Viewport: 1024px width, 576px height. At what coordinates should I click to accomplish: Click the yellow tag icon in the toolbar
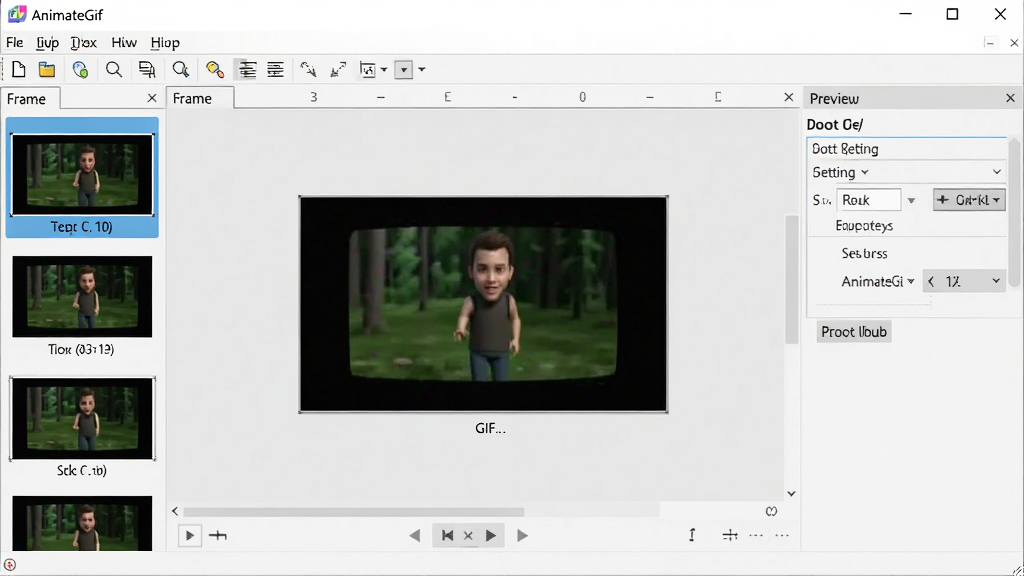(x=215, y=69)
